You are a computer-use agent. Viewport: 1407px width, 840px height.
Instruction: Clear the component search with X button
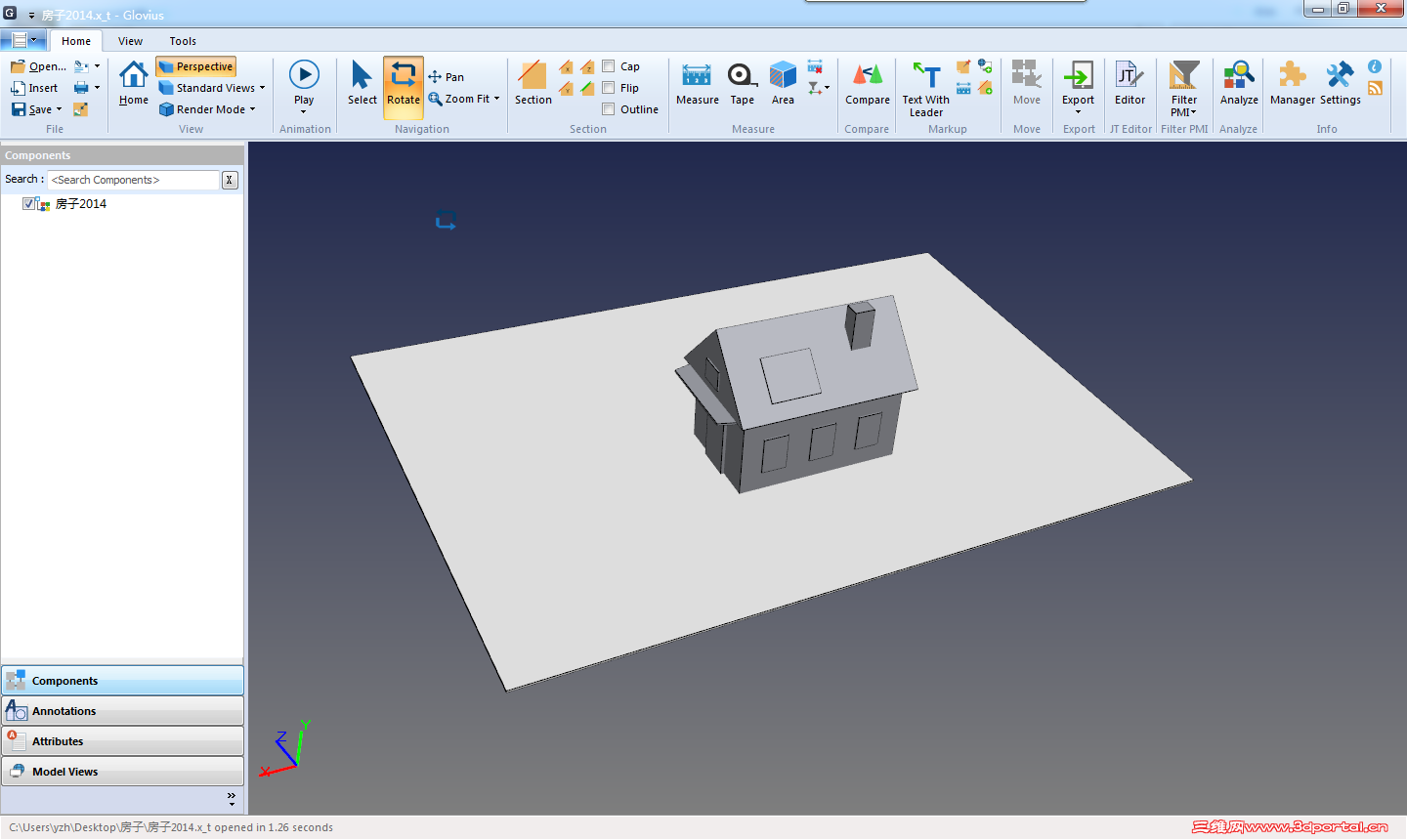tap(230, 180)
